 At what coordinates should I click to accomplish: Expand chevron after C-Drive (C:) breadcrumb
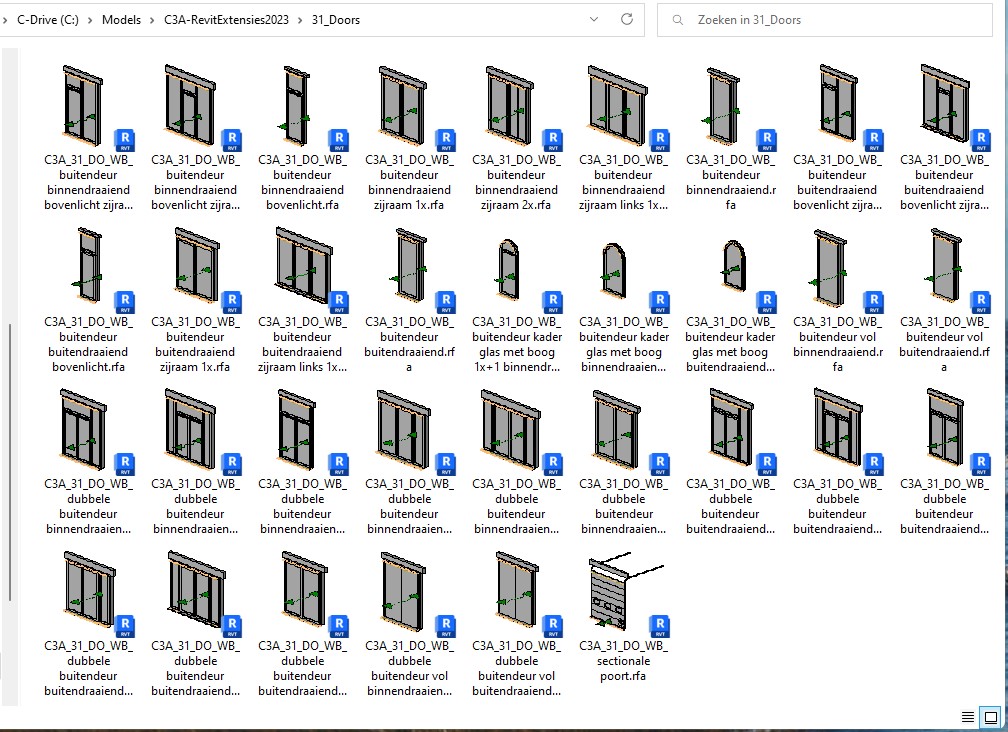[x=89, y=20]
